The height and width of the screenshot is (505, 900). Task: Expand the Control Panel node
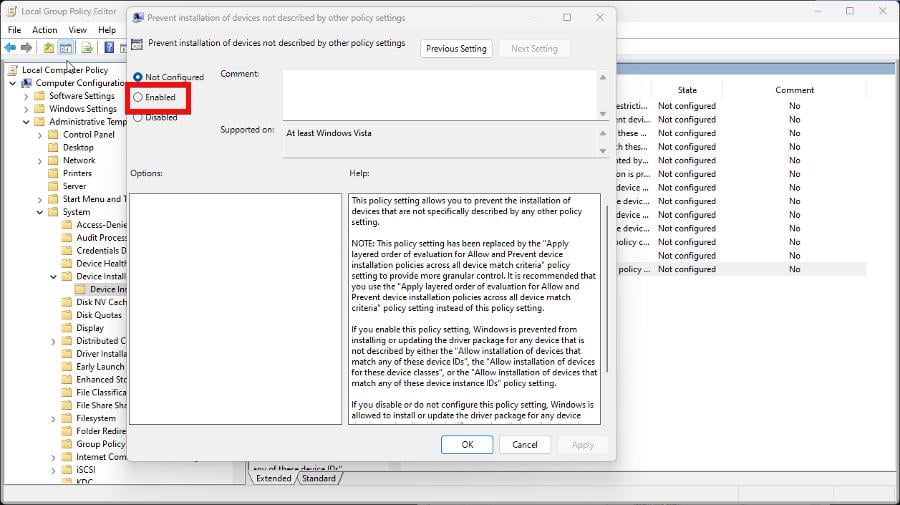point(40,135)
